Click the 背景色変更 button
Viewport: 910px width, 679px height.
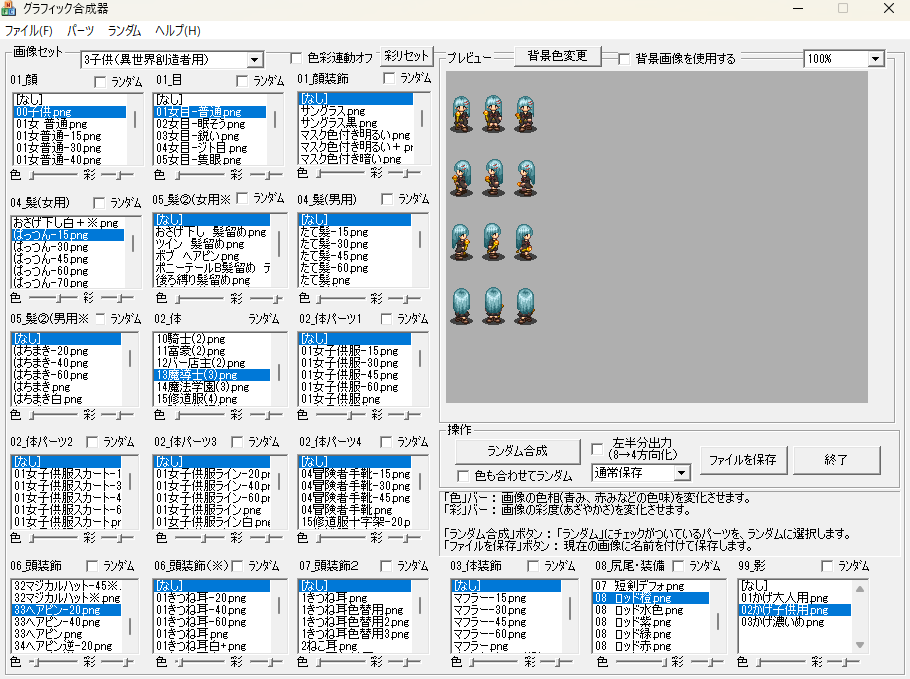point(557,56)
